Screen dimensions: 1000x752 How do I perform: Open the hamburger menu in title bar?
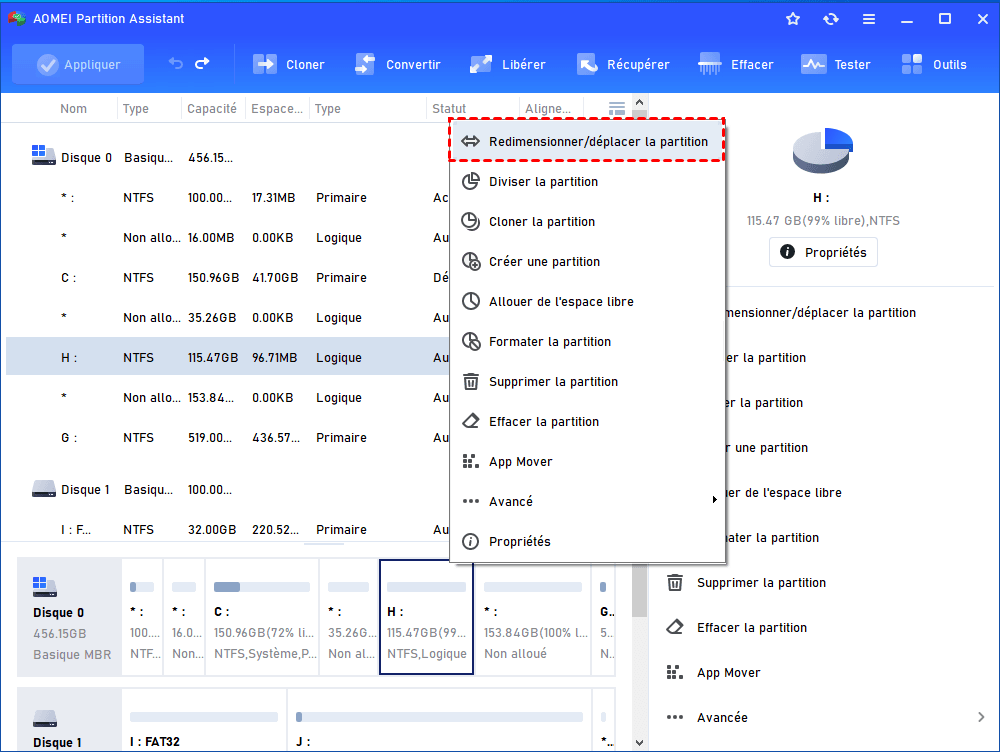869,19
